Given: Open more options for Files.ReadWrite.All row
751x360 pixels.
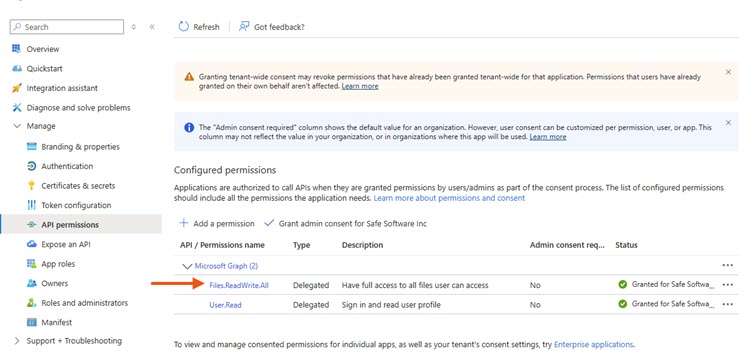Looking at the screenshot, I should click(728, 285).
